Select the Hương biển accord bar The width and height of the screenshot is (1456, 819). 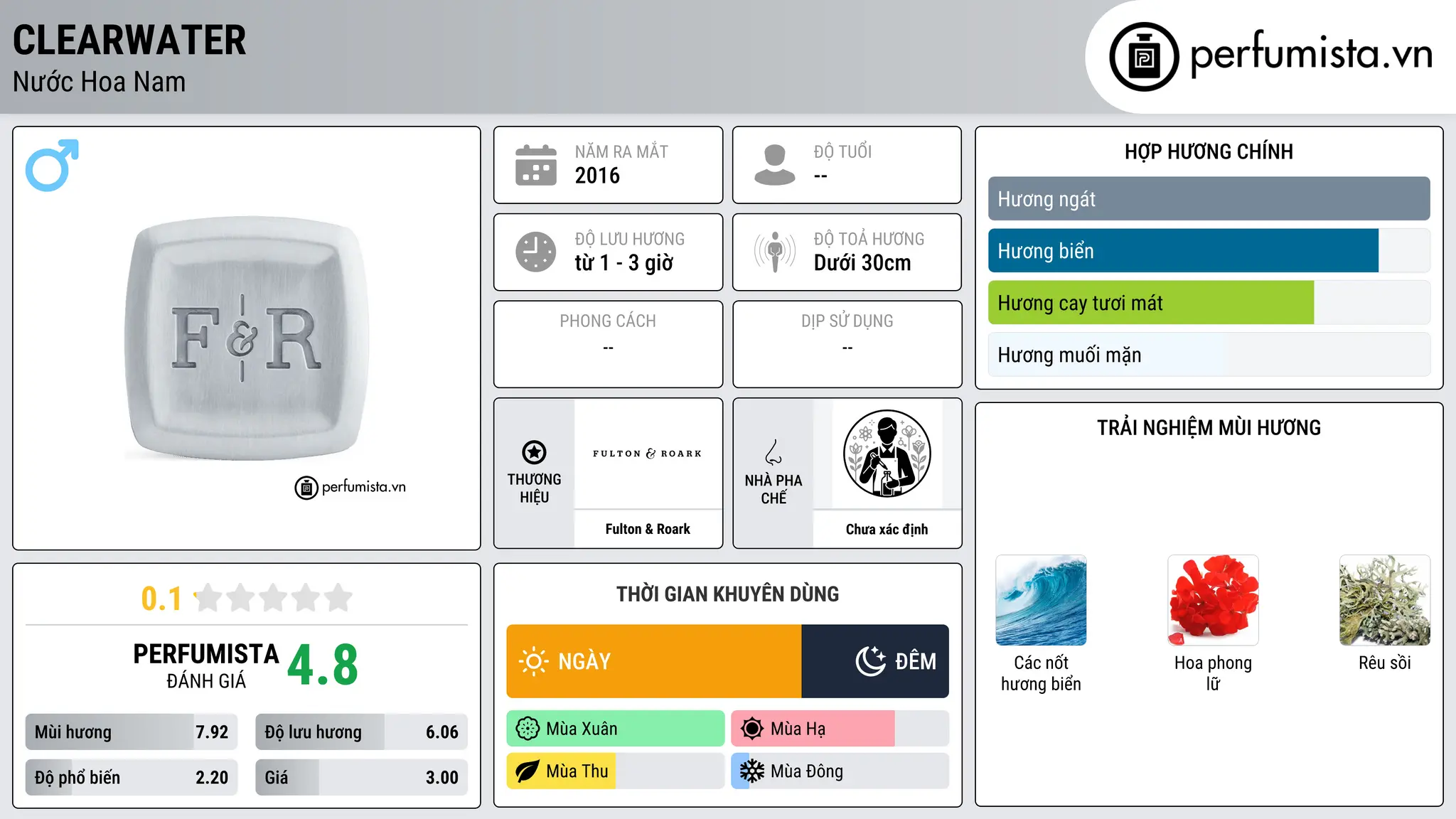click(1209, 251)
